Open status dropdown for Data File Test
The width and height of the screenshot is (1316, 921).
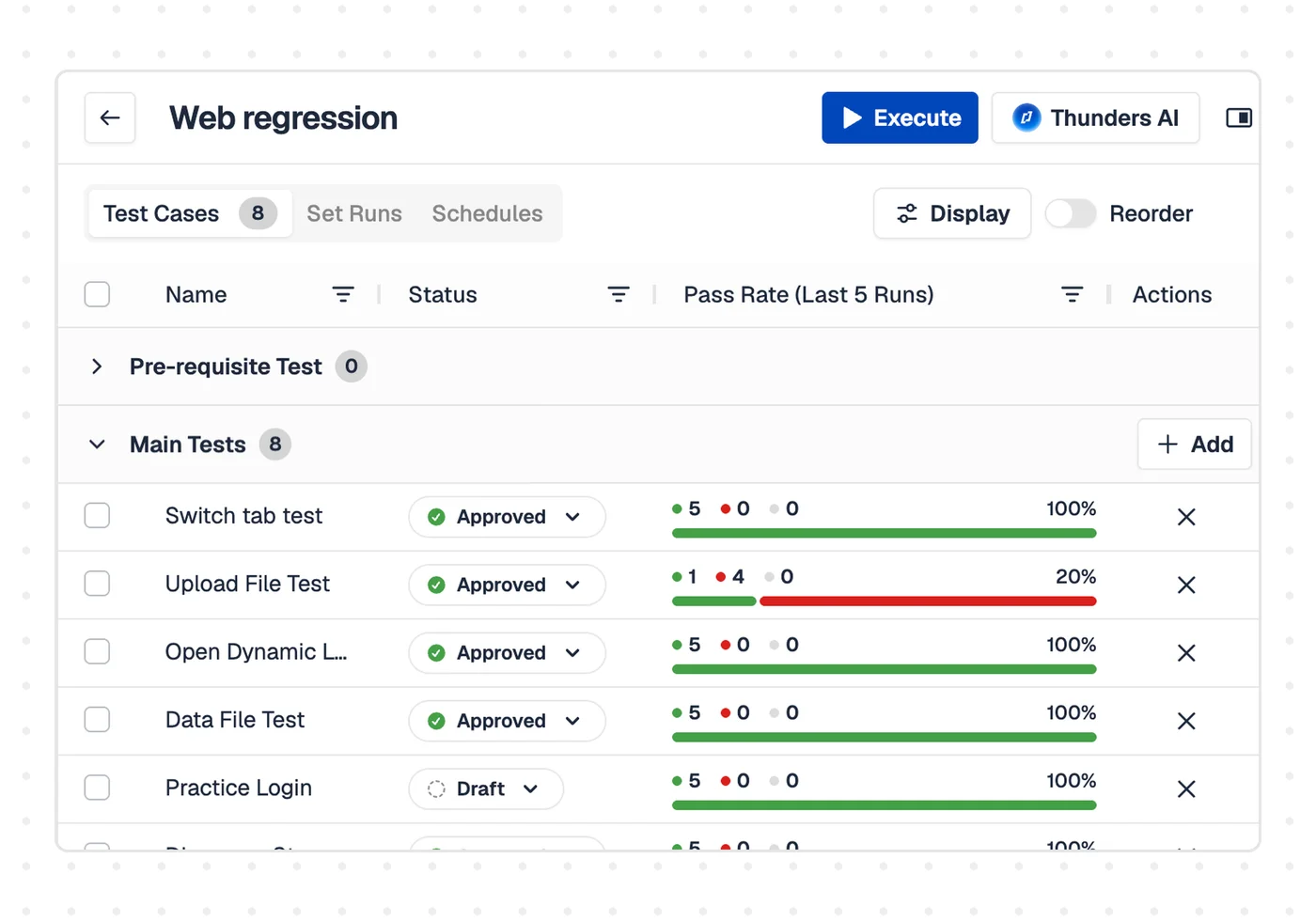507,721
